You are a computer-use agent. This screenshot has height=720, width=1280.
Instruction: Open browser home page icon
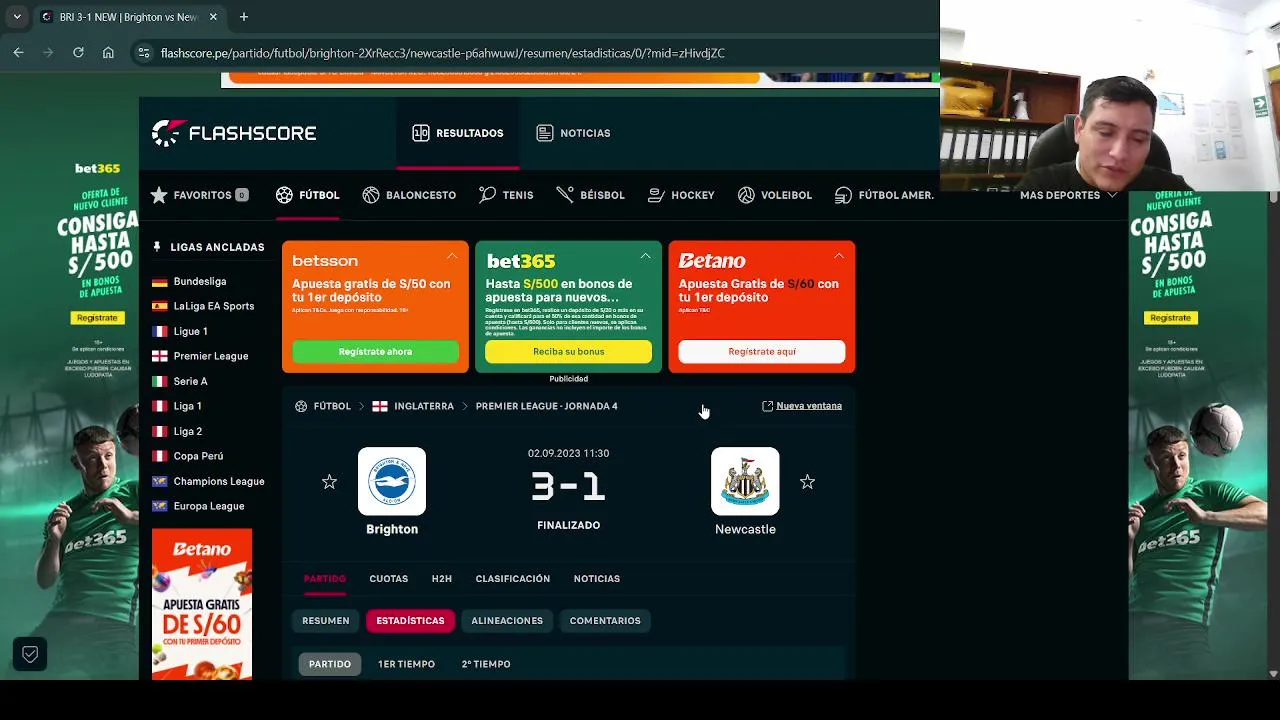[x=108, y=53]
